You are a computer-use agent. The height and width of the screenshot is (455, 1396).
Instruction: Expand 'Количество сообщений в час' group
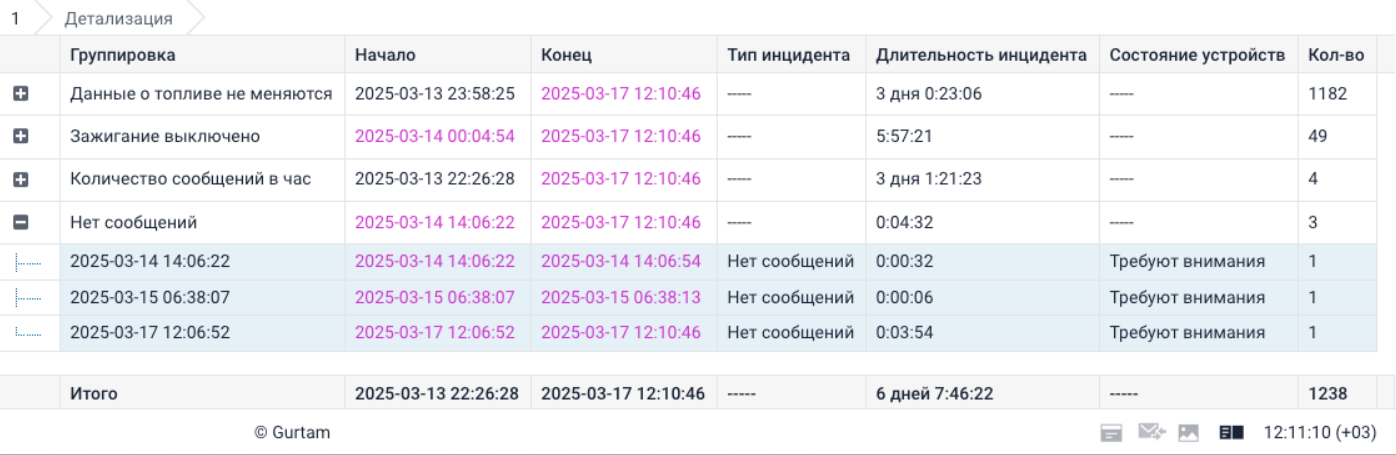click(20, 180)
